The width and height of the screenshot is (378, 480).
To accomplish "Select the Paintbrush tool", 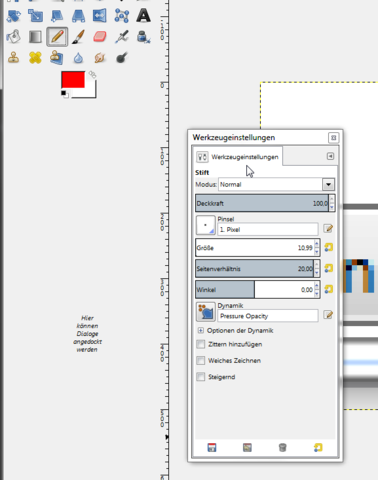I will point(78,37).
